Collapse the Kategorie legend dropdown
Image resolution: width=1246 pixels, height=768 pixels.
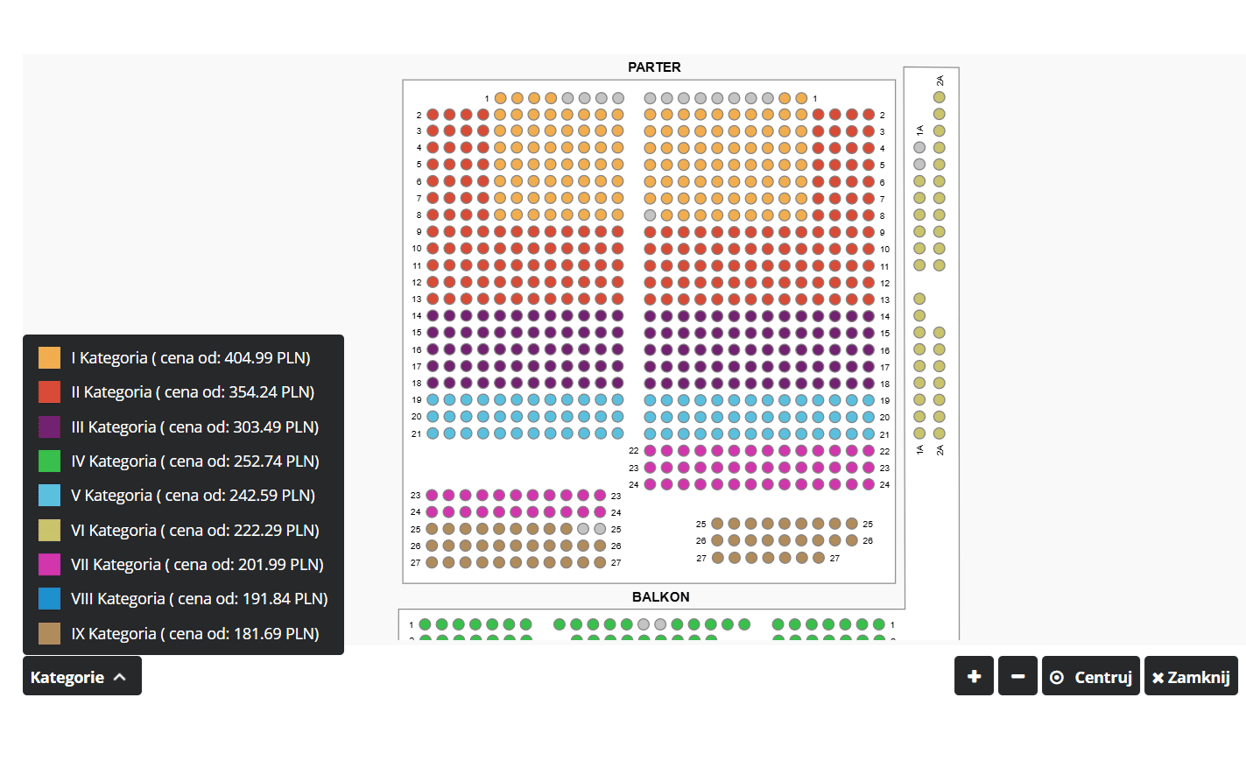(81, 677)
